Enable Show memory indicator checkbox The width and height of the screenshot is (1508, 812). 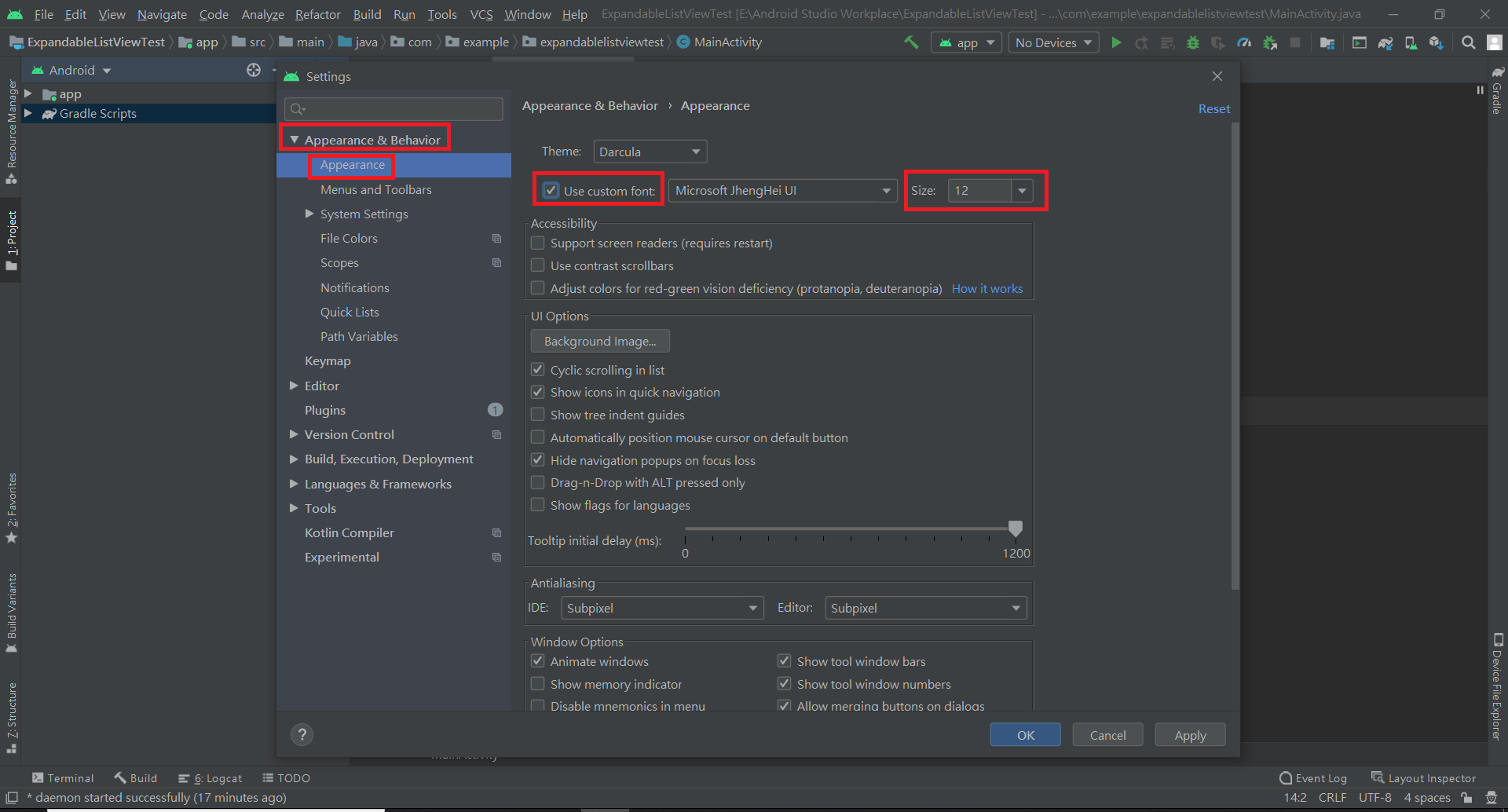pyautogui.click(x=538, y=684)
